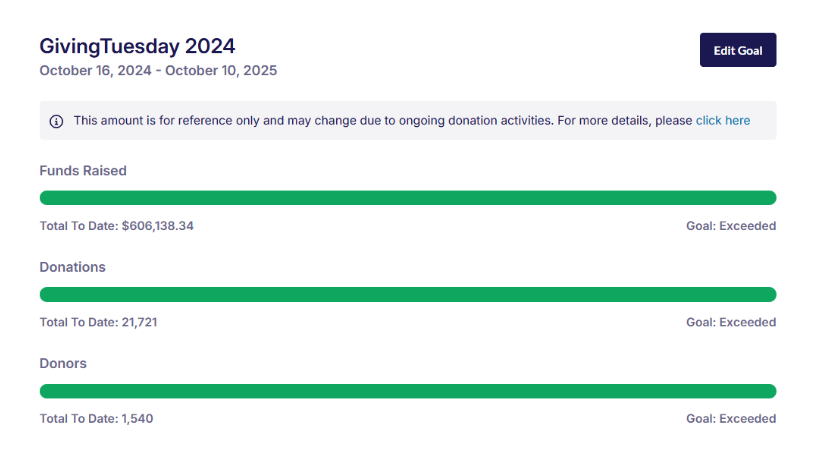Click the right end of Funds Raised bar
Screen dimensions: 836x464
768,198
